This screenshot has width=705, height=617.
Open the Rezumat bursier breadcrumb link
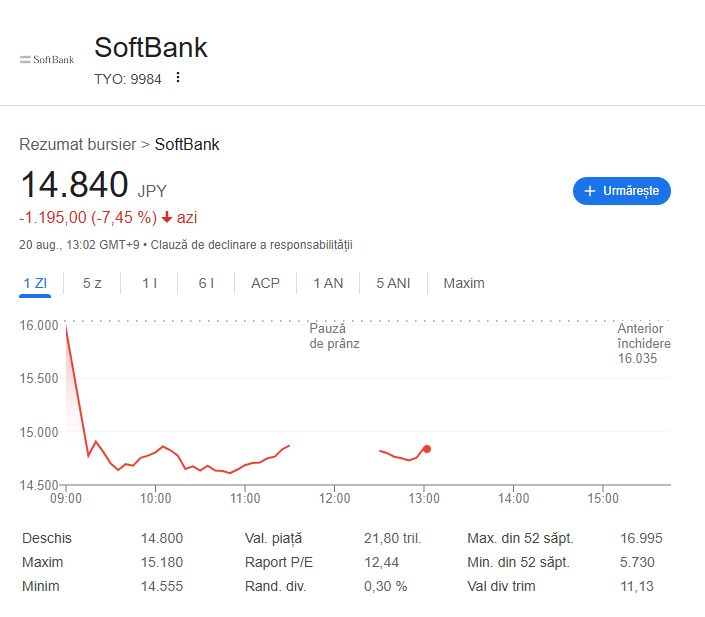(77, 144)
